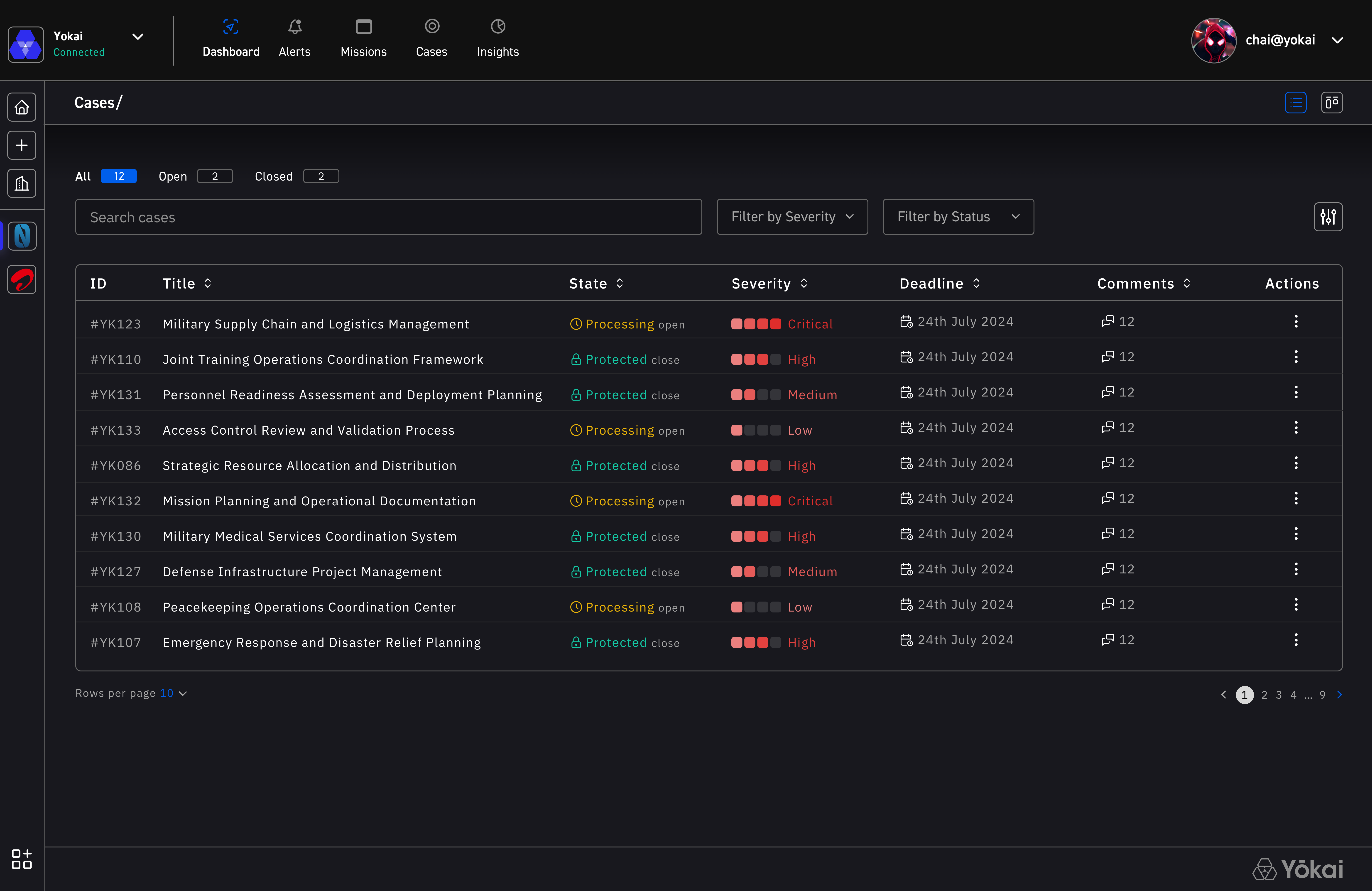Viewport: 1372px width, 891px height.
Task: Open the building organization sidebar icon
Action: tap(22, 183)
